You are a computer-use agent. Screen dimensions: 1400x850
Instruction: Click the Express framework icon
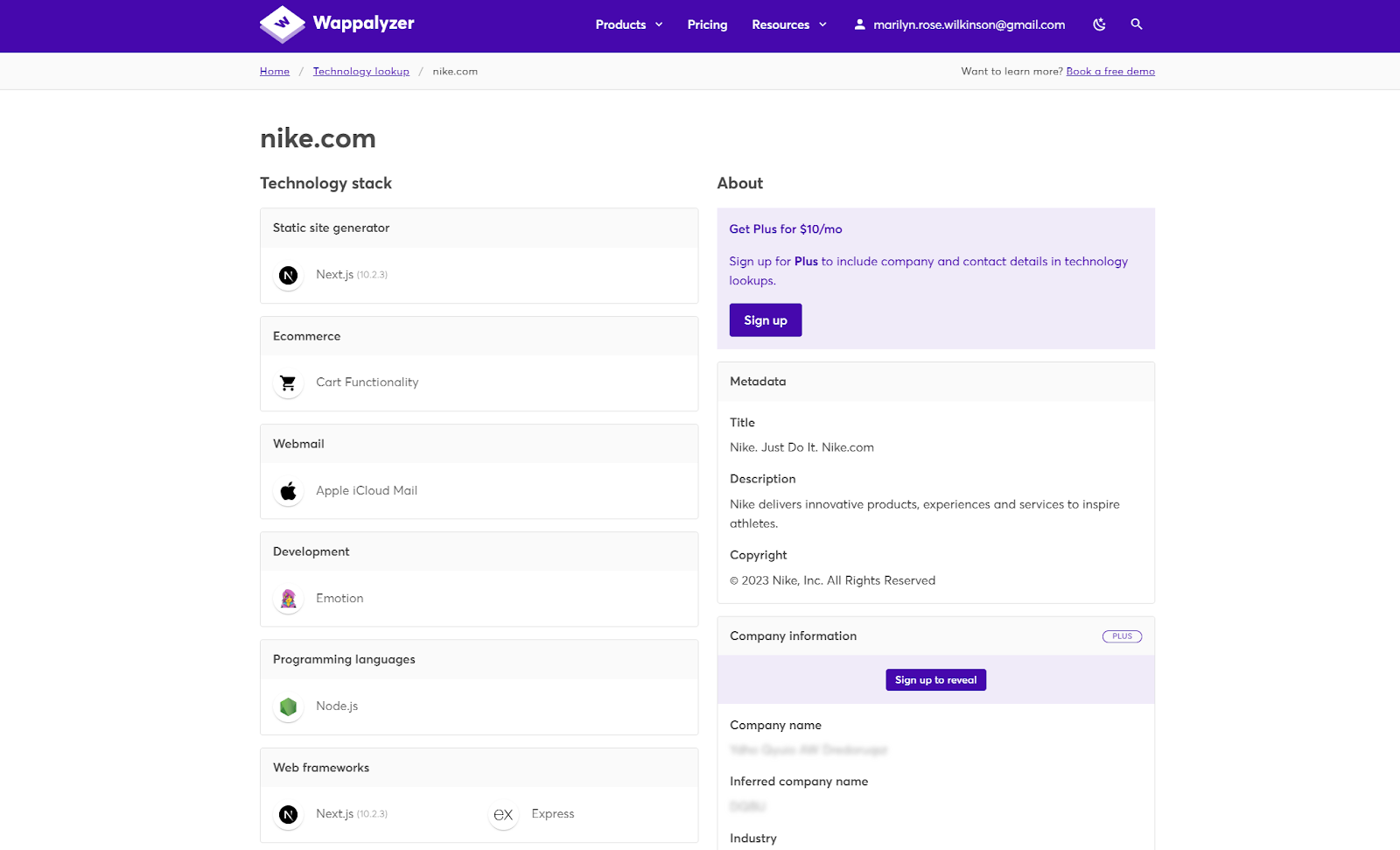(x=503, y=814)
